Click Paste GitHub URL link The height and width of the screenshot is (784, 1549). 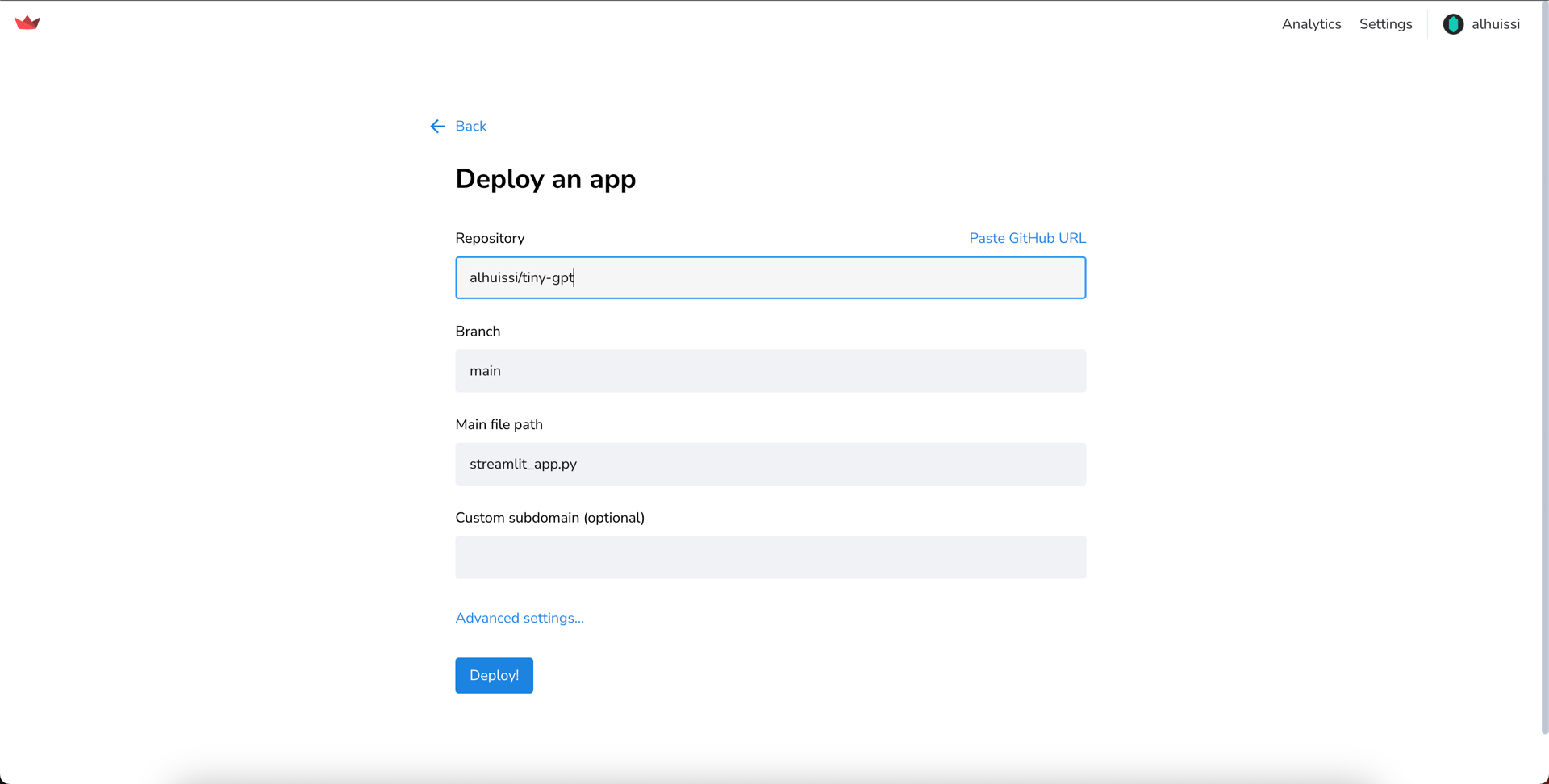coord(1027,238)
